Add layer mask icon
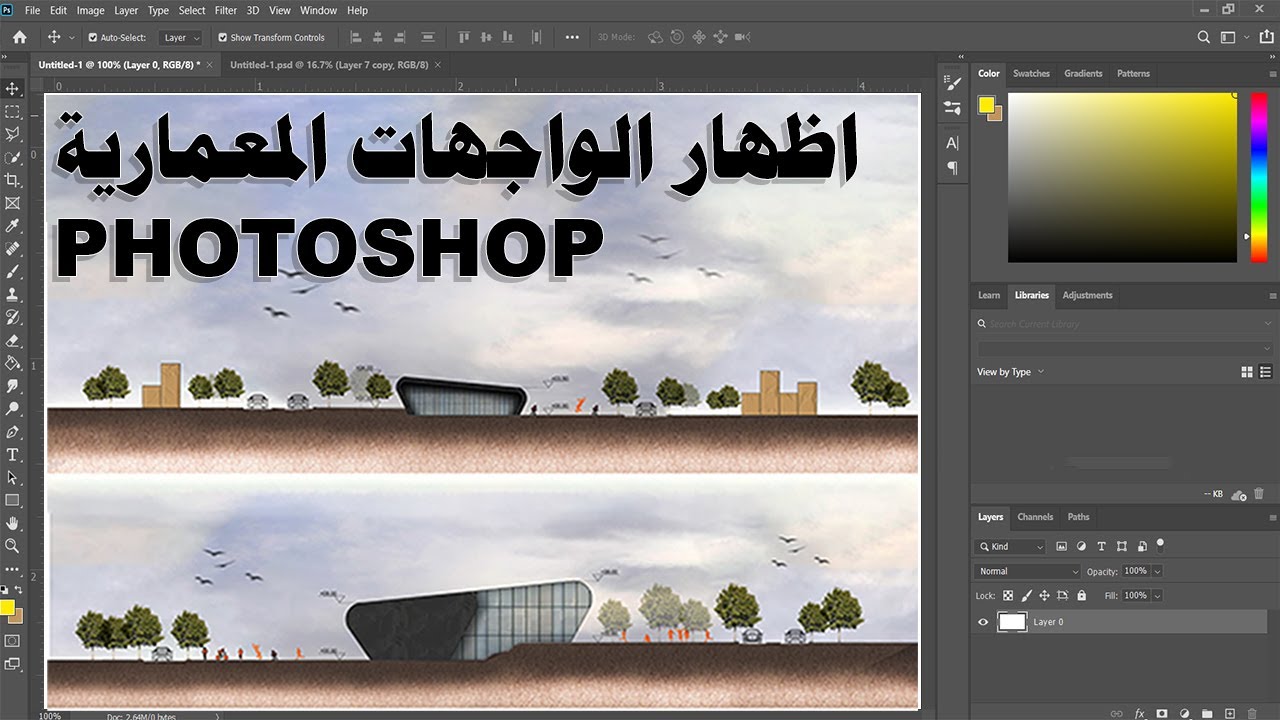The width and height of the screenshot is (1280, 720). 1162,714
